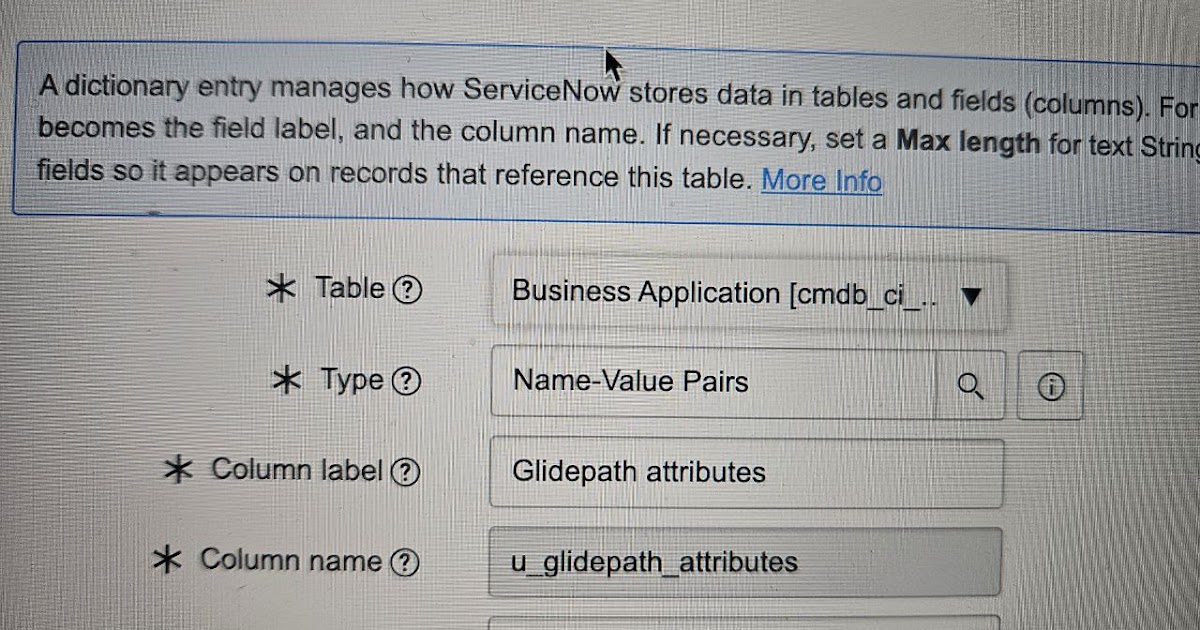1200x630 pixels.
Task: Click the mandatory asterisk before Type
Action: (289, 380)
